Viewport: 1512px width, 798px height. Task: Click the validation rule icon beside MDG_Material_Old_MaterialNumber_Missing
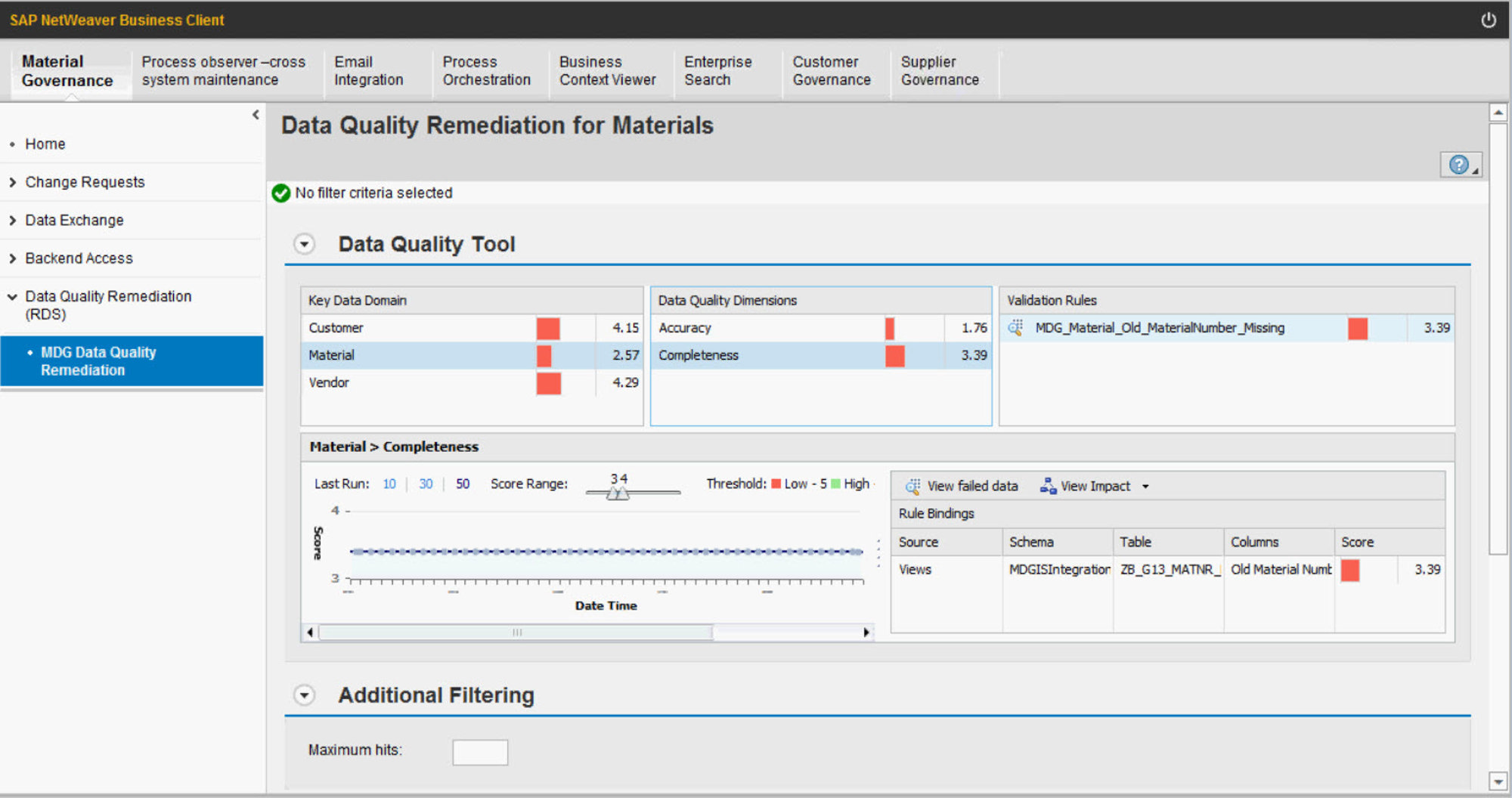click(x=1014, y=328)
